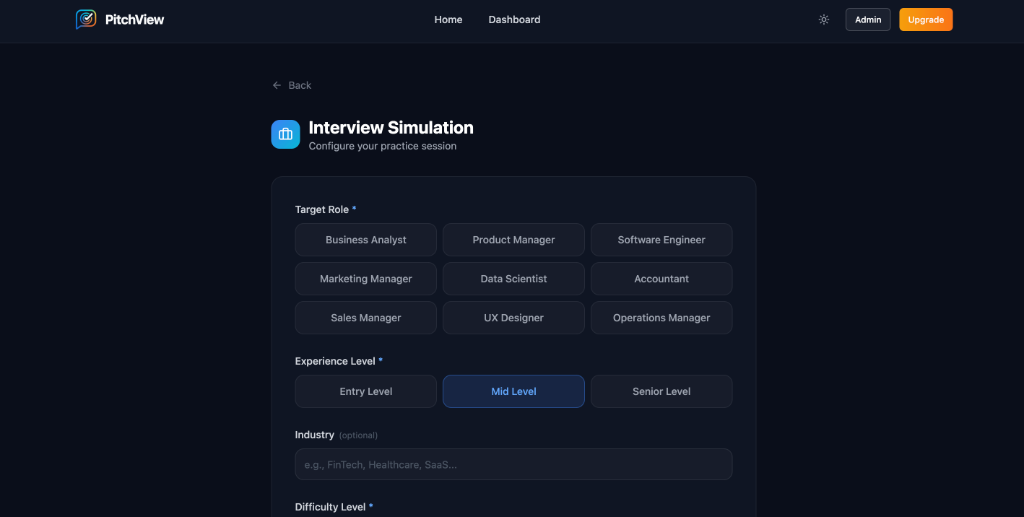Screen dimensions: 1024x517
Task: Click the Target Role label
Action: click(x=322, y=210)
